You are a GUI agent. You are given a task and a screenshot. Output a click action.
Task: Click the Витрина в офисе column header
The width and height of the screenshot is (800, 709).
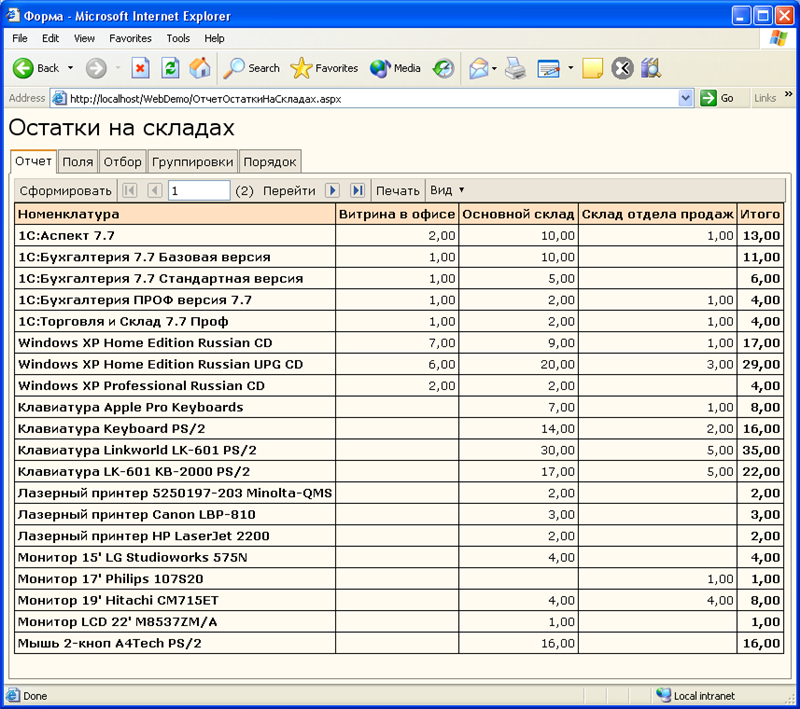coord(397,214)
